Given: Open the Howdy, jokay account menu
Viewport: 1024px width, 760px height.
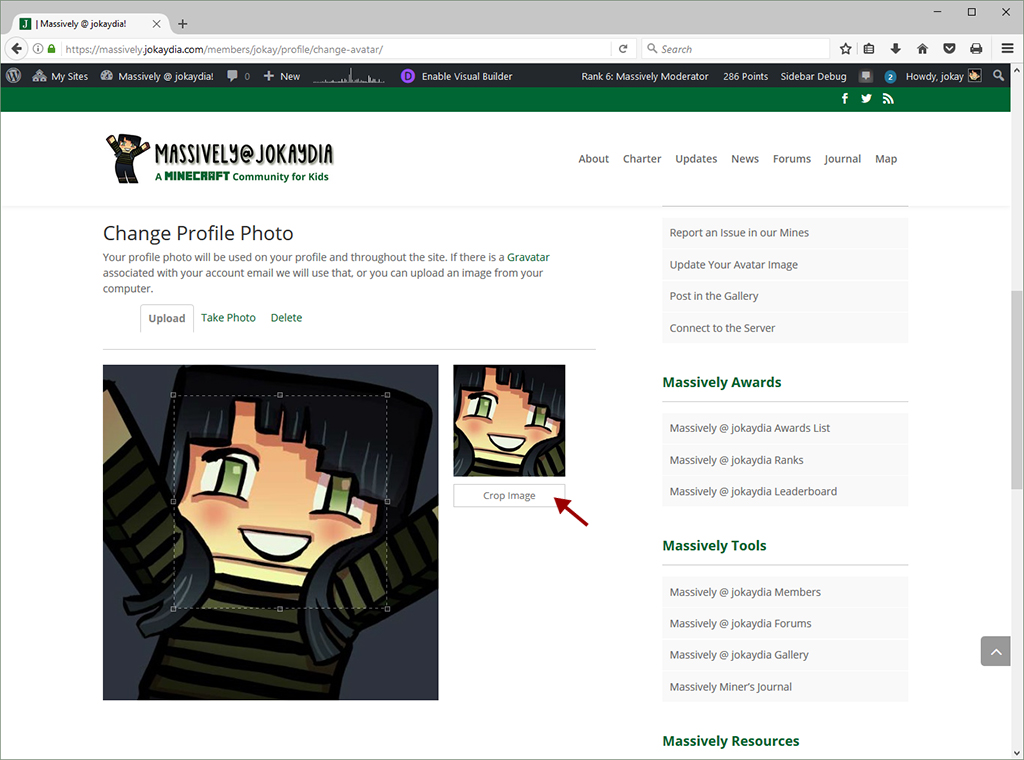Looking at the screenshot, I should tap(943, 76).
